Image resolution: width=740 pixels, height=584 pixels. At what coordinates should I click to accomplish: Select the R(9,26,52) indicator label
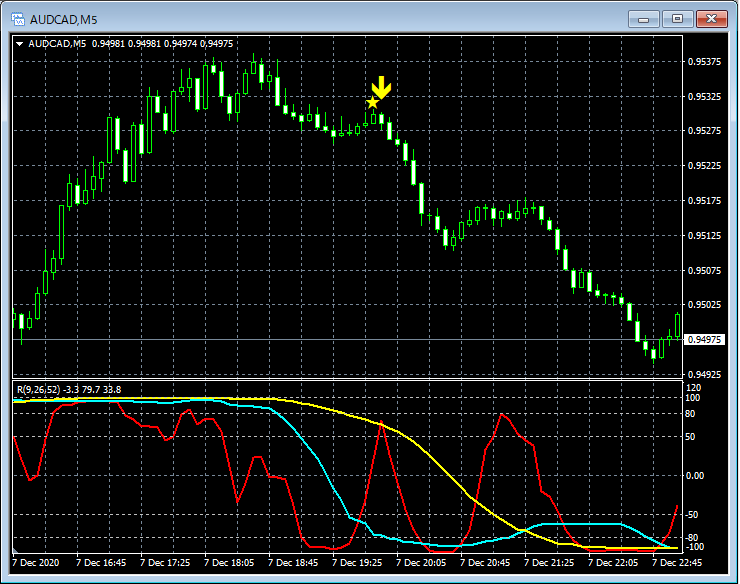pyautogui.click(x=39, y=389)
